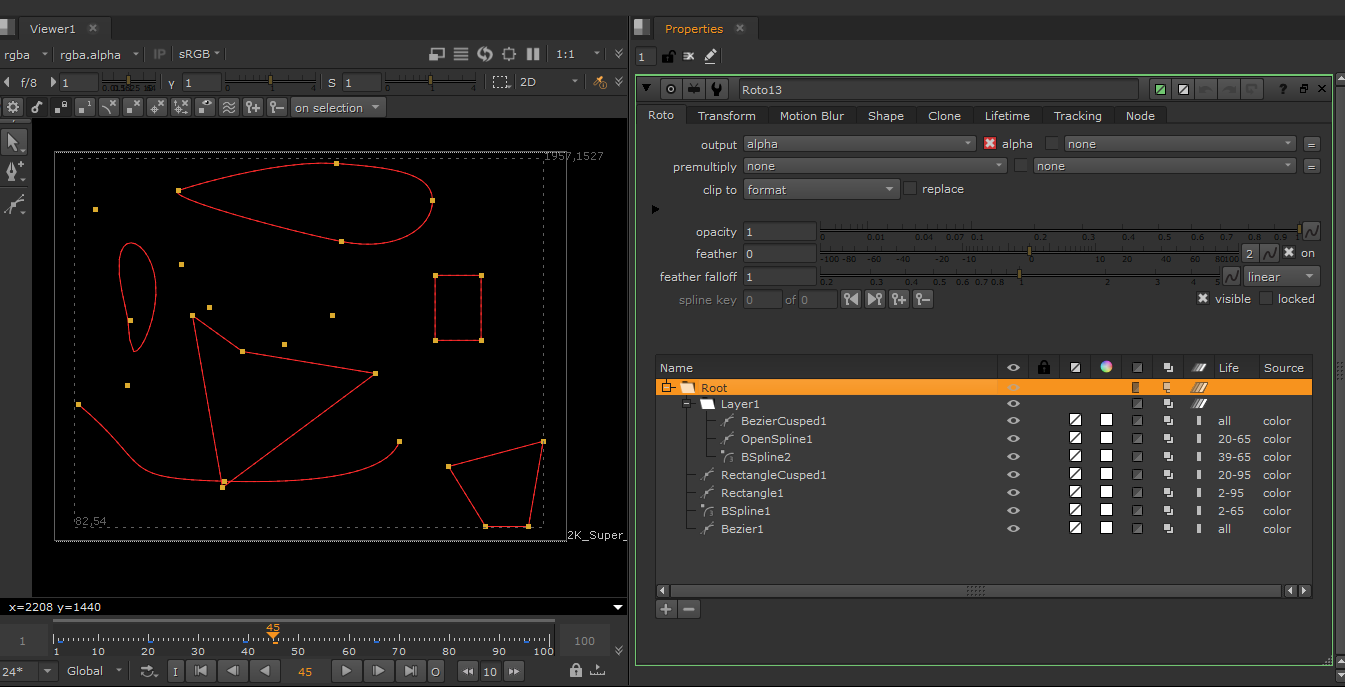Viewport: 1345px width, 687px height.
Task: Click the clear properties panel icon
Action: coord(689,56)
